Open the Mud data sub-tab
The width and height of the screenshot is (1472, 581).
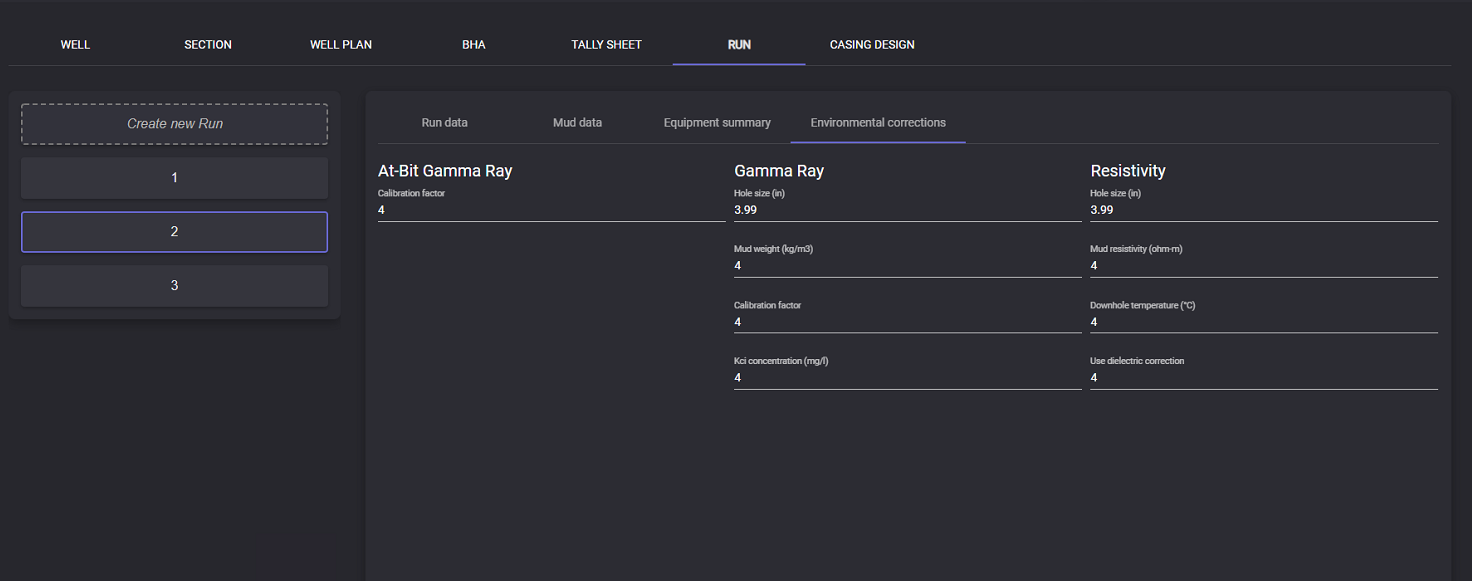tap(577, 123)
